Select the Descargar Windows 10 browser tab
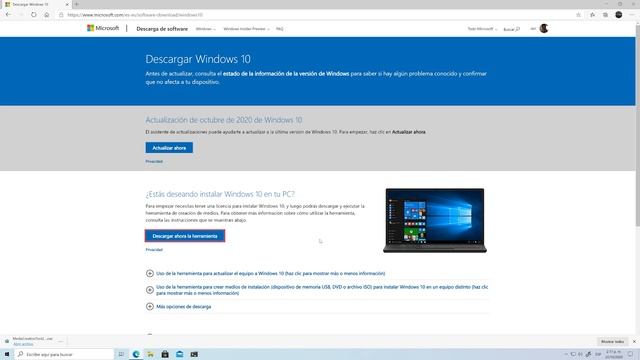This screenshot has width=640, height=360. pyautogui.click(x=36, y=4)
